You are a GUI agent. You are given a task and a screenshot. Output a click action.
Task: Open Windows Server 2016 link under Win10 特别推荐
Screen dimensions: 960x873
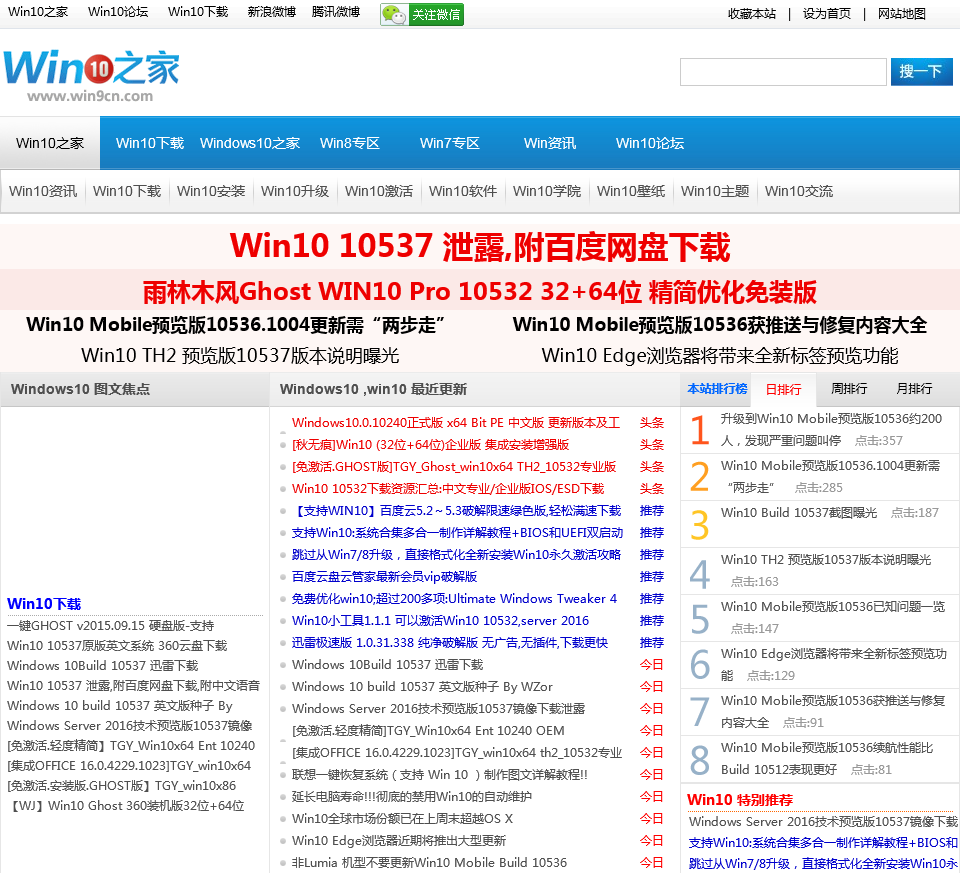pyautogui.click(x=823, y=822)
